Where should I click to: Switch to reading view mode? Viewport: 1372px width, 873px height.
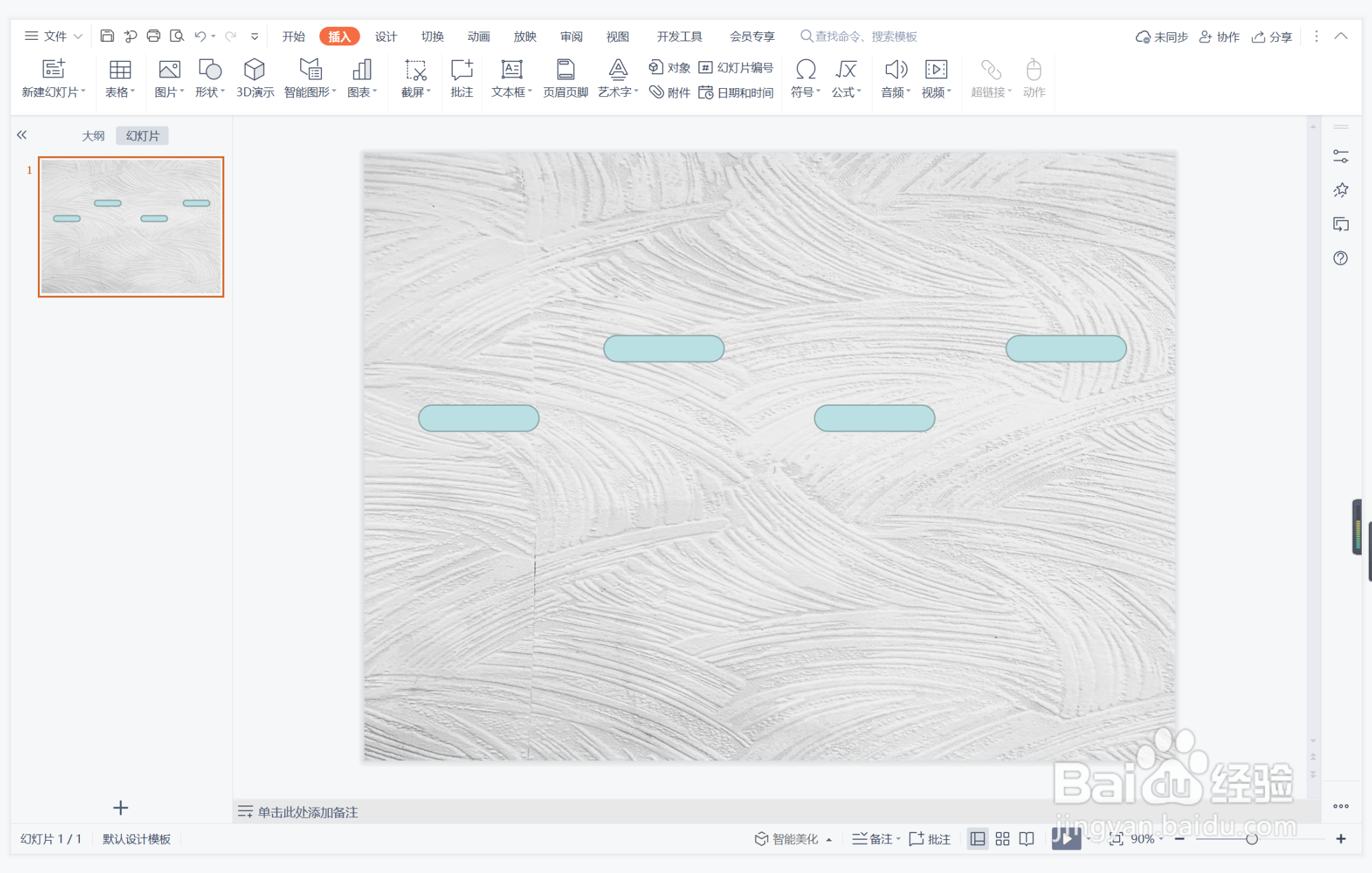click(1027, 839)
